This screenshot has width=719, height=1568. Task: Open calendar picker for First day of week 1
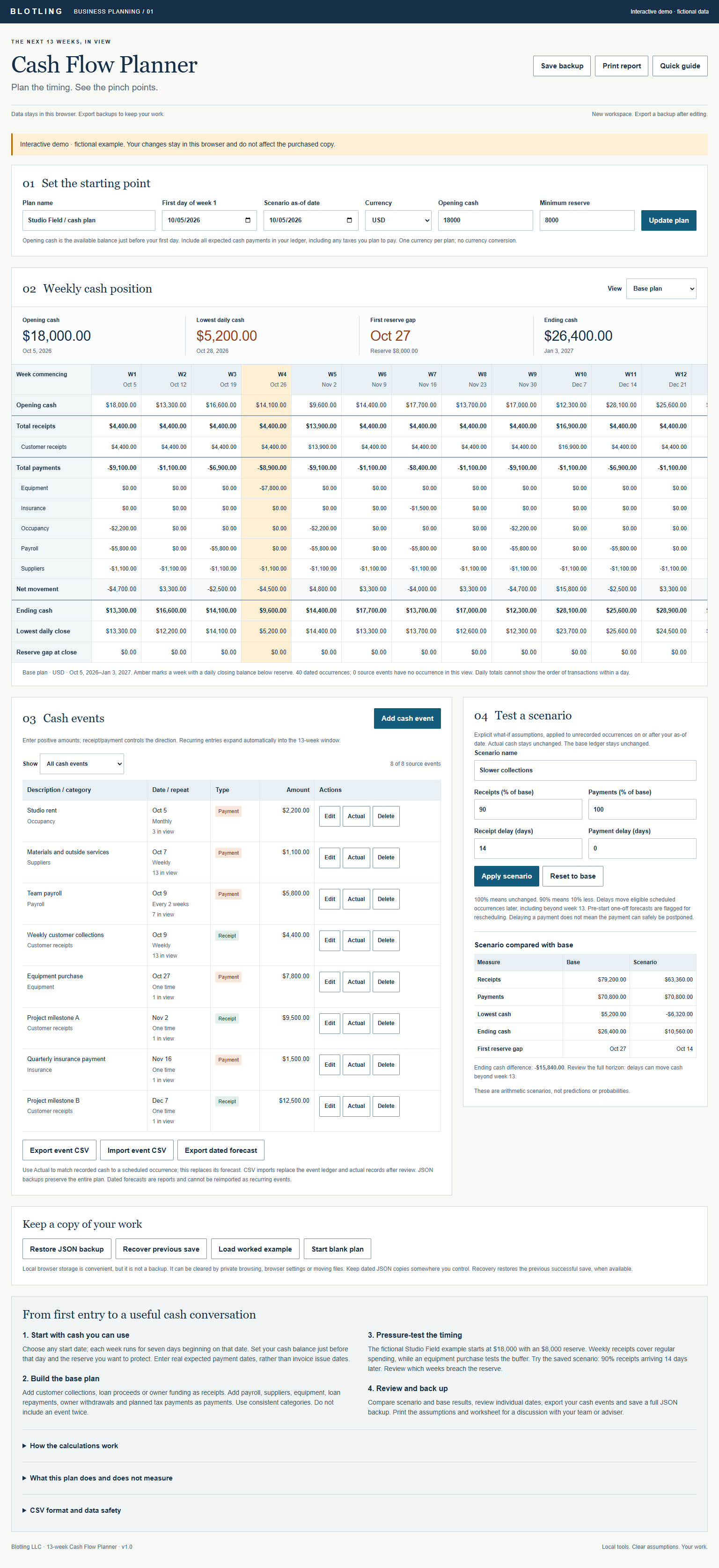[247, 220]
